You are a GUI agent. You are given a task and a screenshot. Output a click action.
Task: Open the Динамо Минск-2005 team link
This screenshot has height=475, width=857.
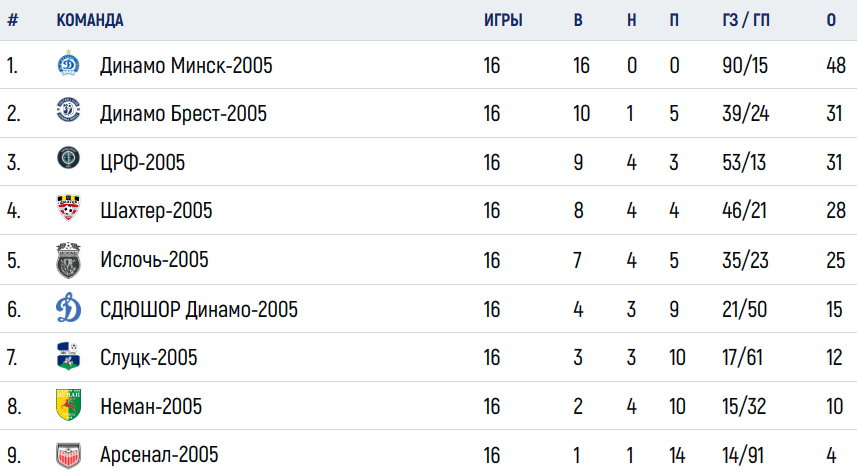[186, 66]
